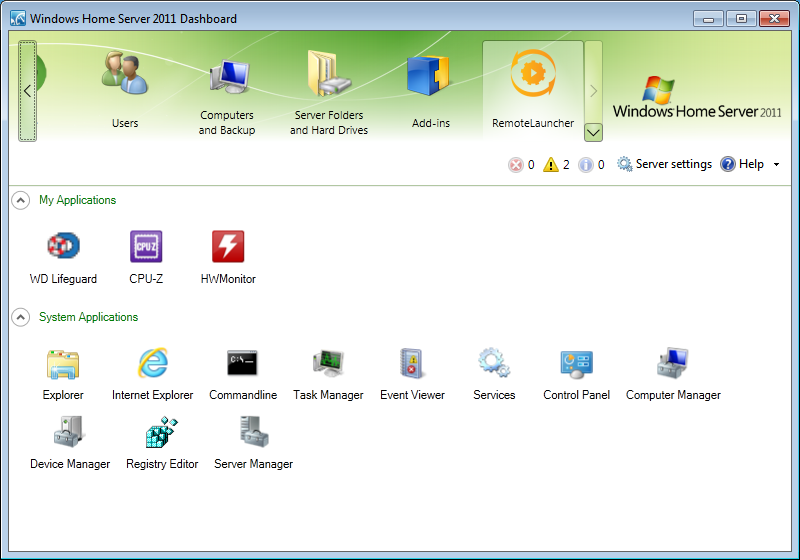Open Server settings
Viewport: 800px width, 560px height.
click(664, 164)
